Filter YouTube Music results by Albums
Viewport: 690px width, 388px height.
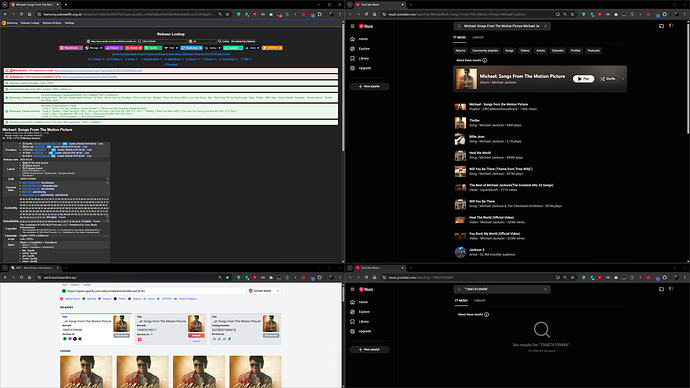click(x=460, y=51)
